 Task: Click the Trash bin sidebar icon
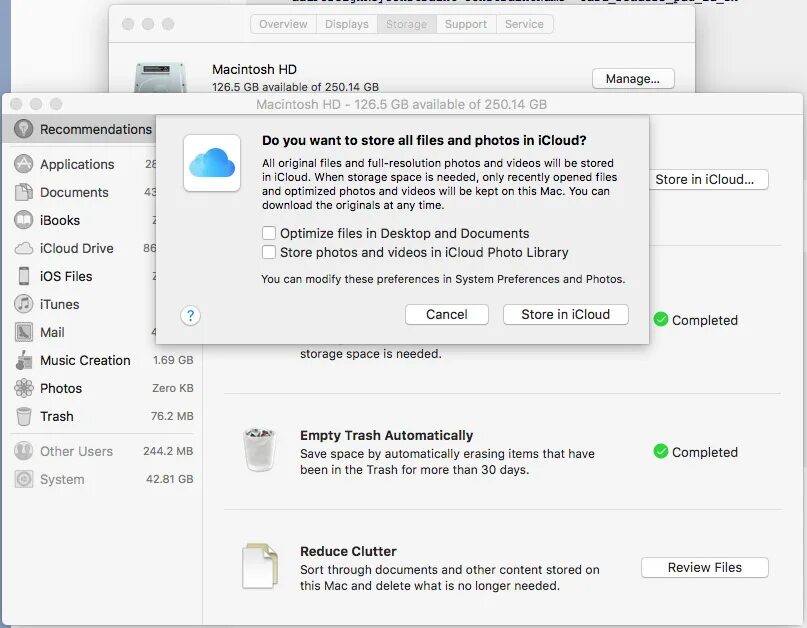coord(23,416)
